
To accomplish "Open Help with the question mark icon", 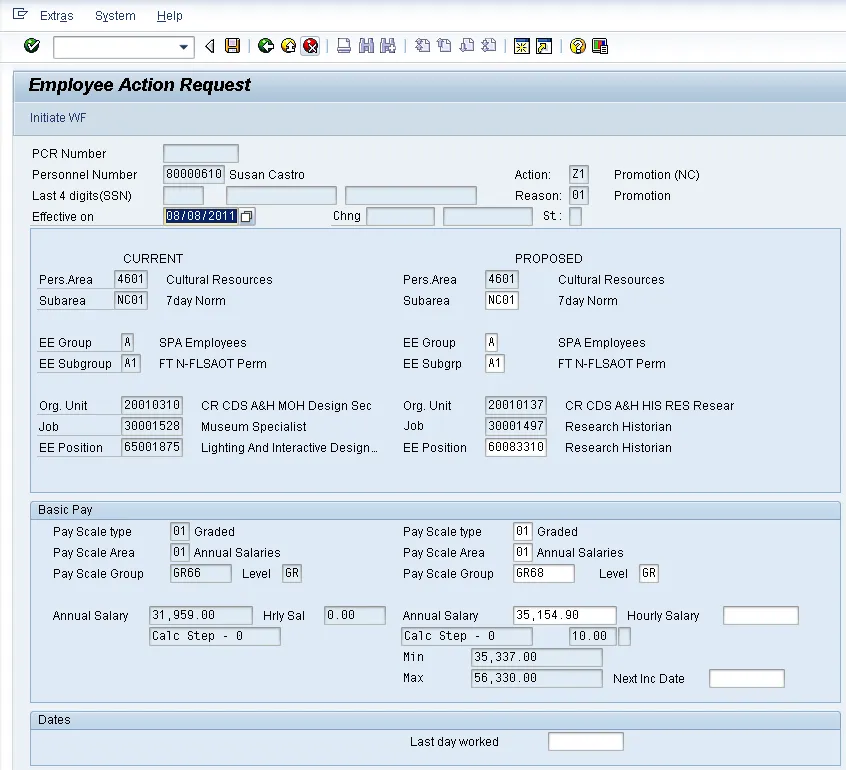I will coord(577,46).
